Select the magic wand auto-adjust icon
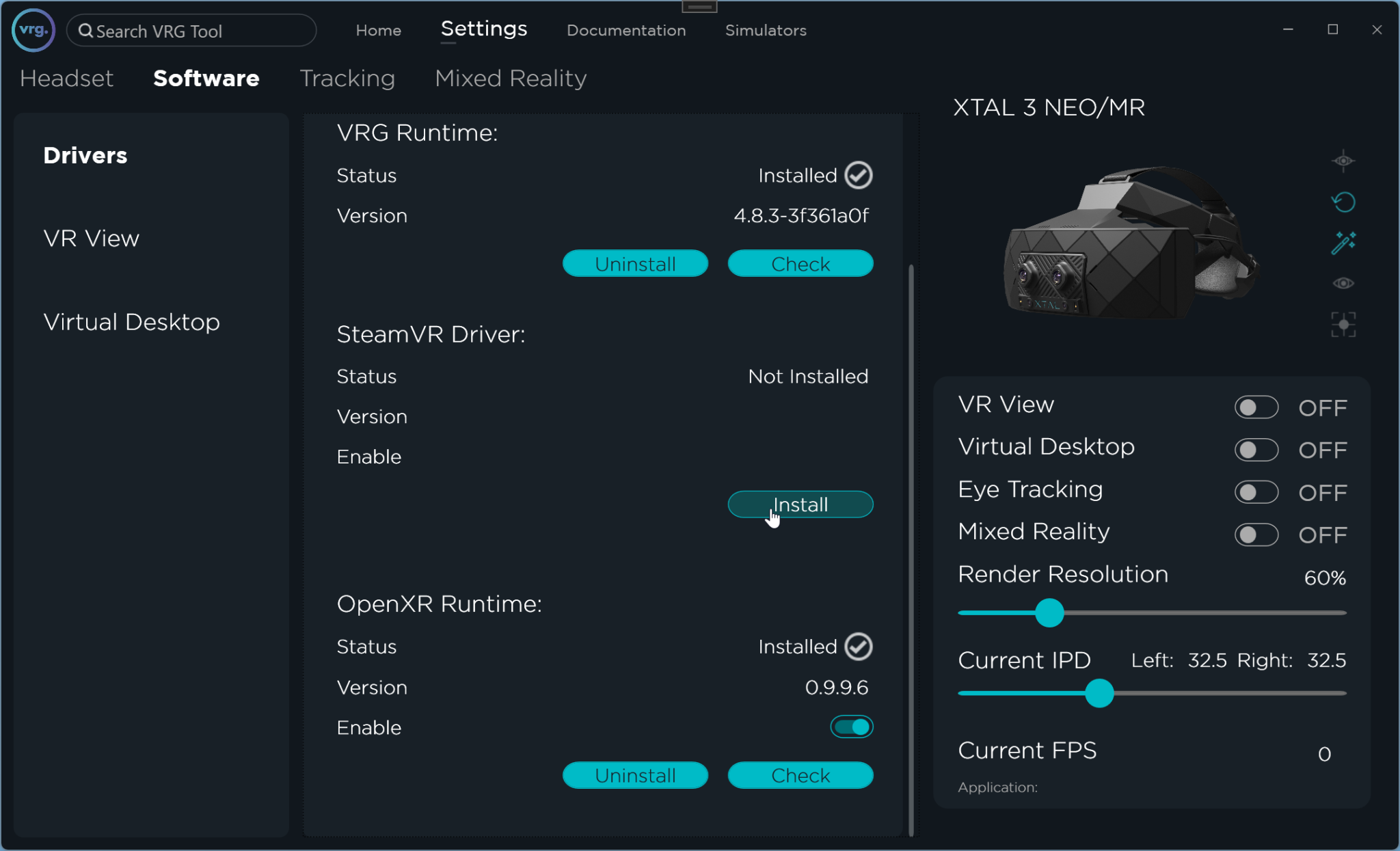This screenshot has width=1400, height=851. tap(1343, 242)
